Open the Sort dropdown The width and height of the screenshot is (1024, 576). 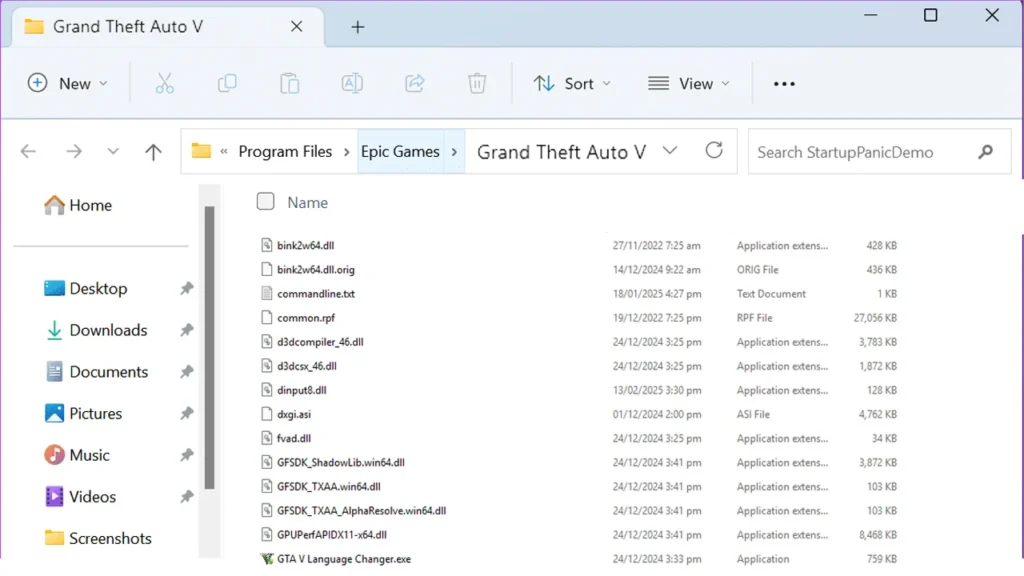point(573,83)
